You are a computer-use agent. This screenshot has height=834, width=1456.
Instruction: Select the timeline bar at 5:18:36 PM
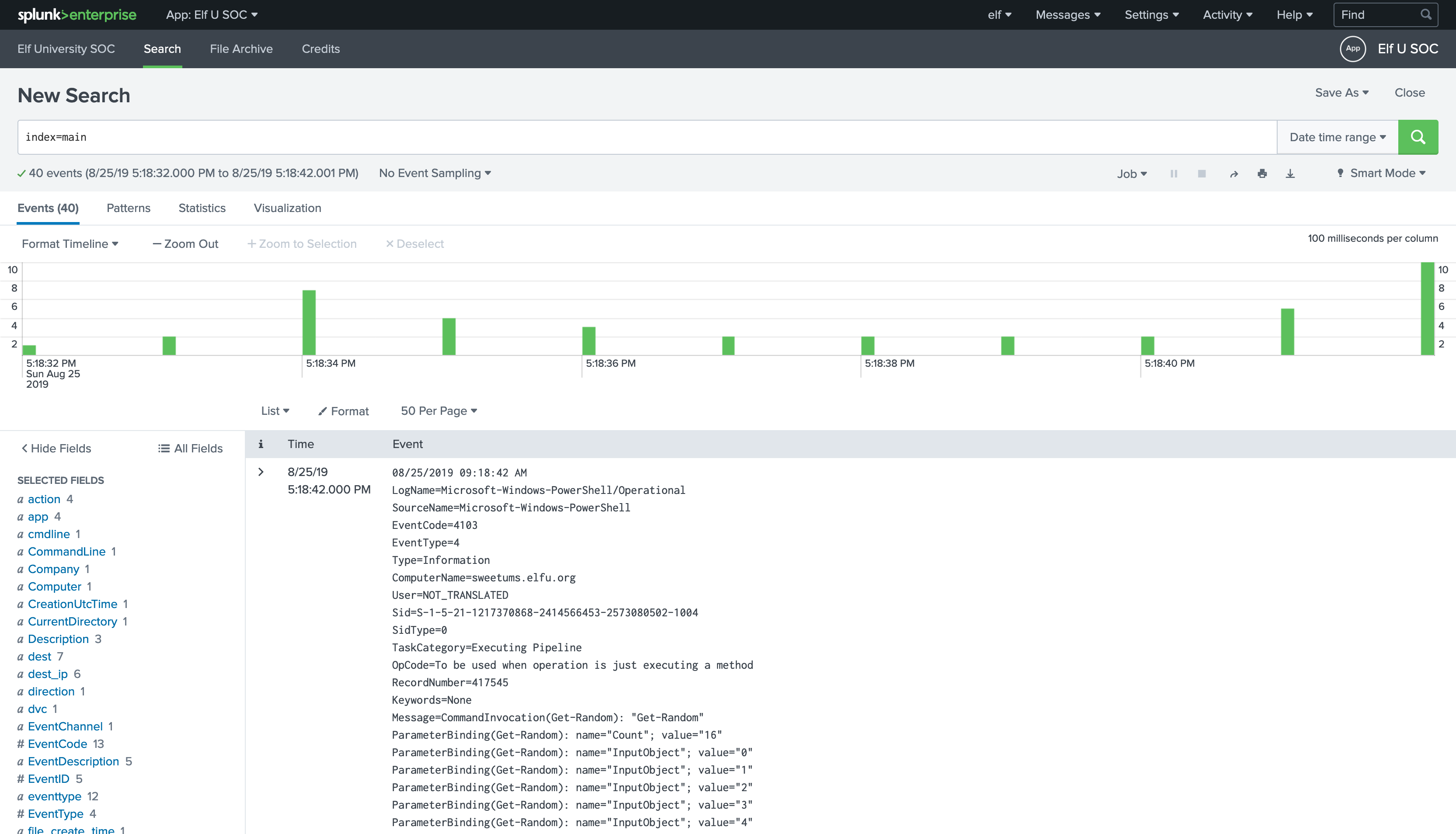[589, 341]
